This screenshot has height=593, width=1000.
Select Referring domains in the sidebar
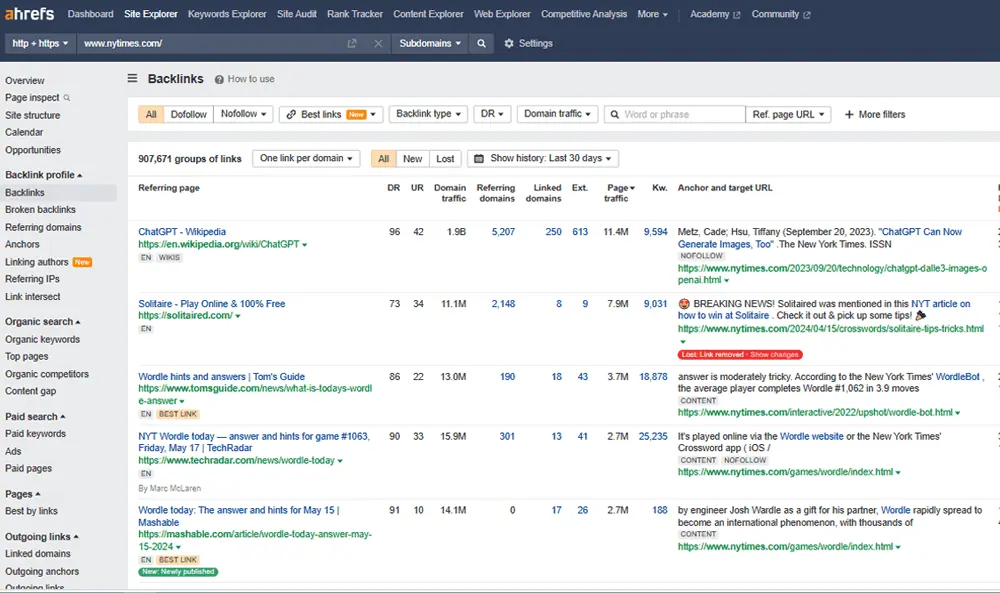(x=43, y=227)
